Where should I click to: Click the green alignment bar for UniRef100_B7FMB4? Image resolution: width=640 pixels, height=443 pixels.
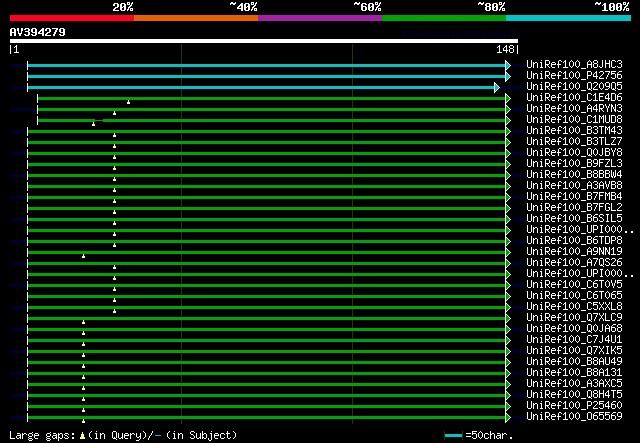coord(266,197)
